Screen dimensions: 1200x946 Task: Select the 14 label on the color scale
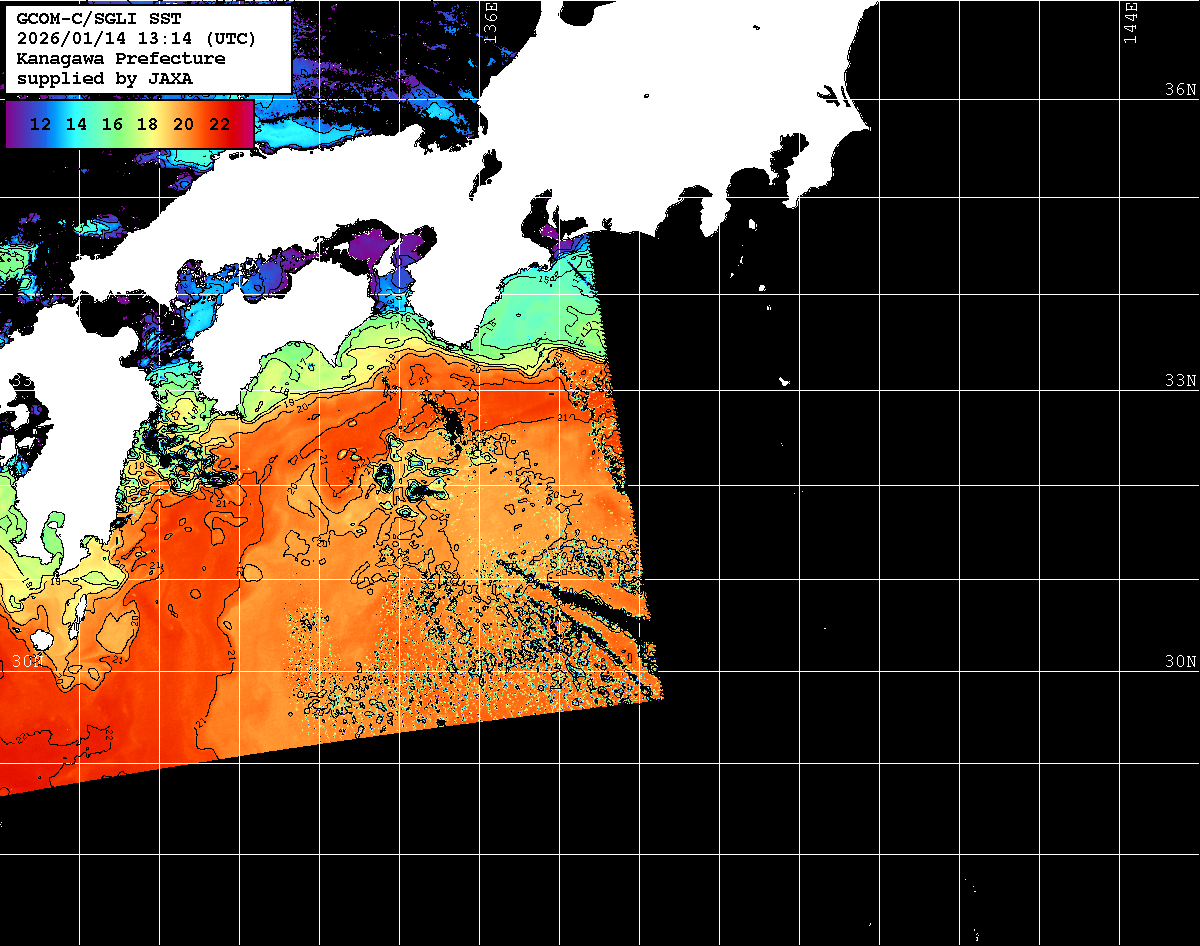tap(76, 125)
